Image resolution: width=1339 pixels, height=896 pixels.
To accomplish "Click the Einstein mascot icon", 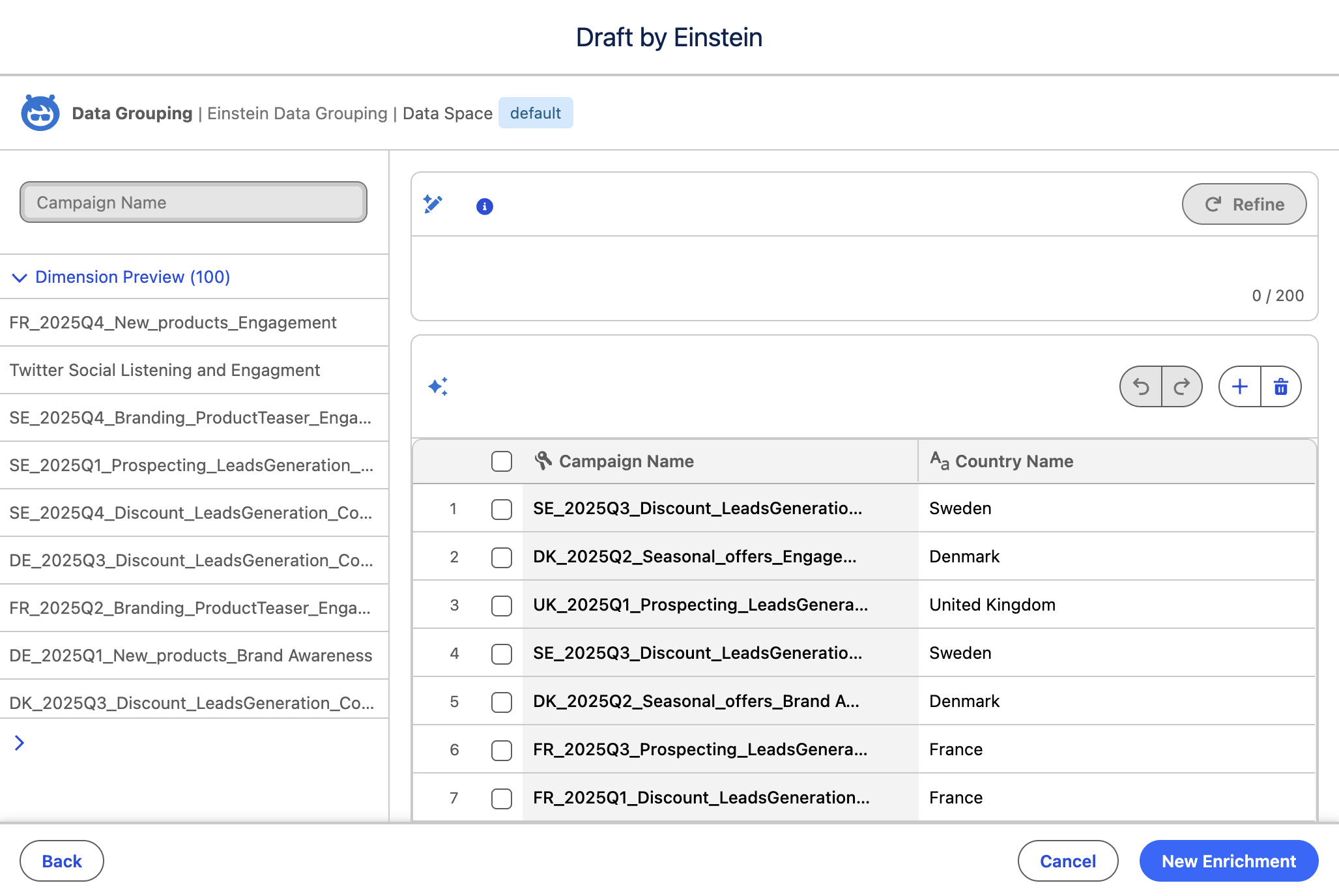I will point(40,113).
